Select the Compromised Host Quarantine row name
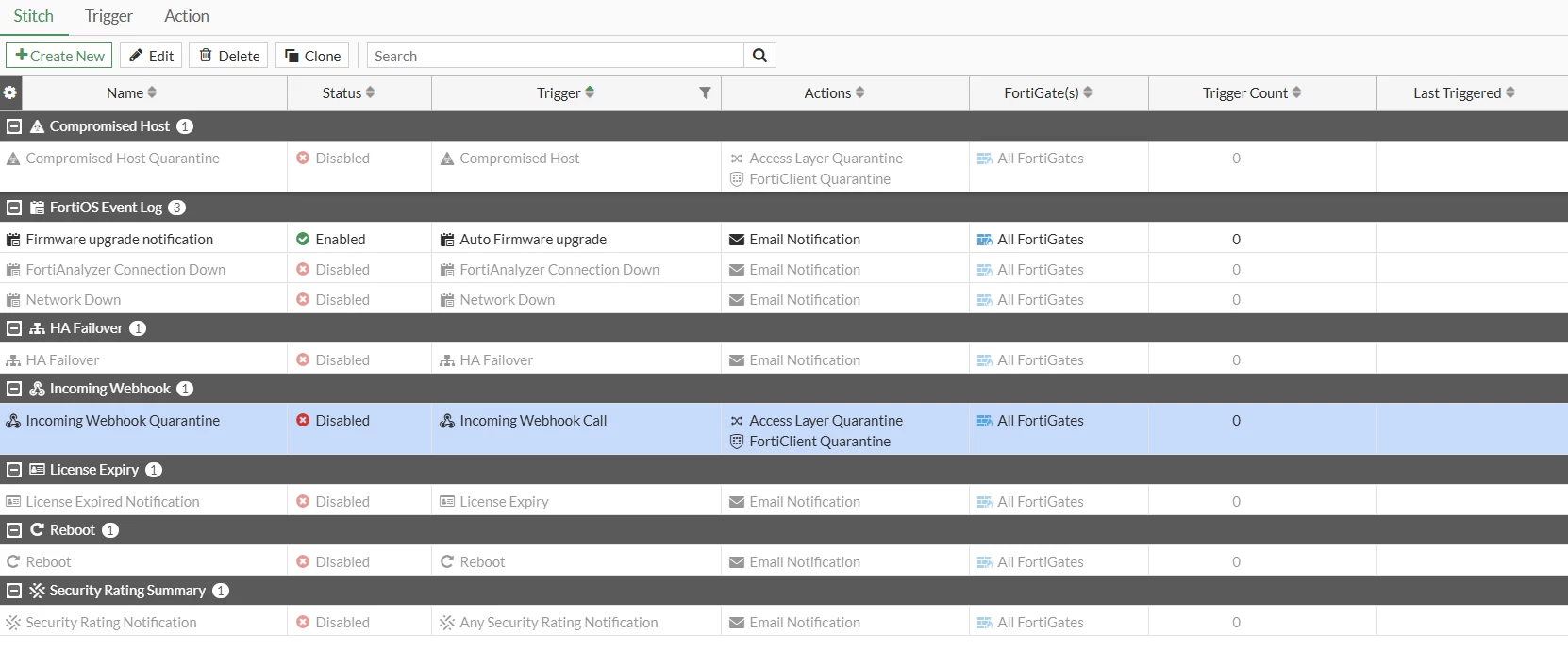 point(123,159)
